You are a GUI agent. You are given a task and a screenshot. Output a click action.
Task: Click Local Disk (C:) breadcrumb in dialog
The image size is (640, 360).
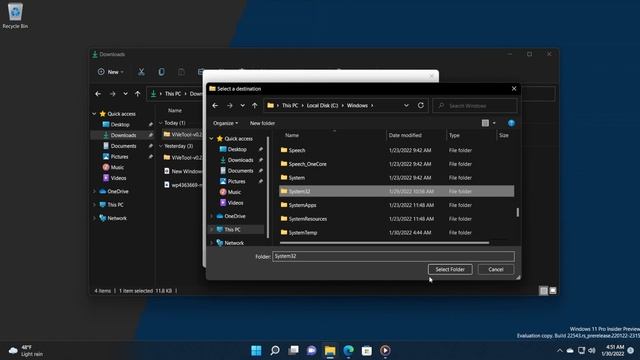322,106
